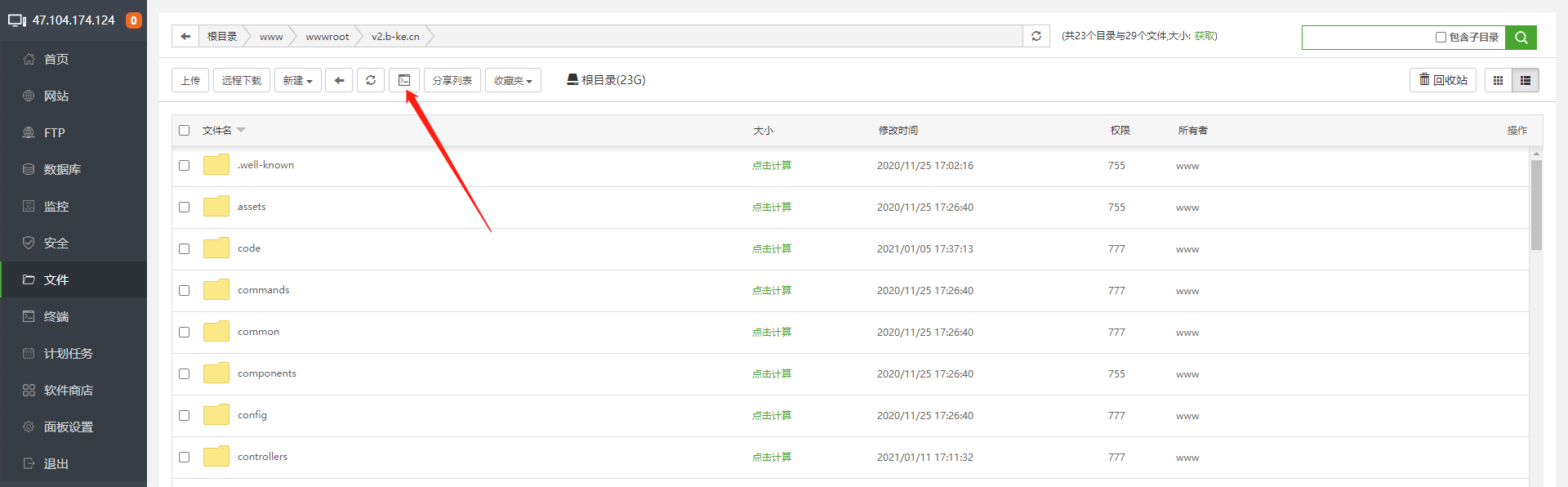Image resolution: width=1568 pixels, height=487 pixels.
Task: Open 数据库 in the sidebar
Action: point(73,169)
